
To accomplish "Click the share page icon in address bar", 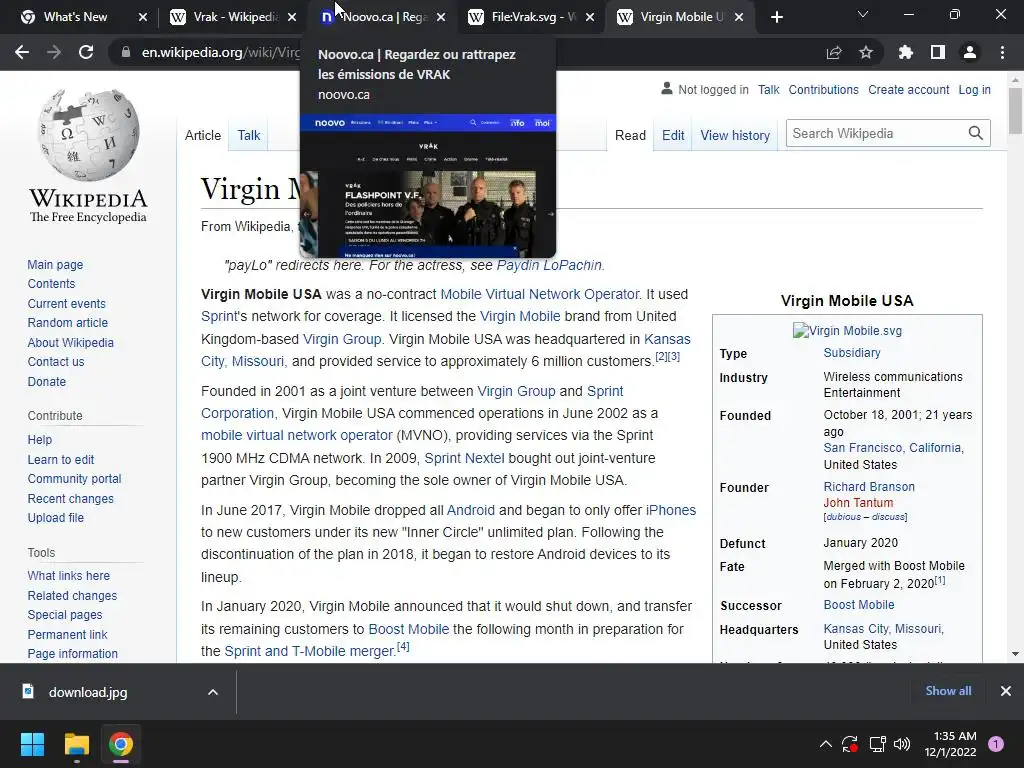I will point(834,52).
